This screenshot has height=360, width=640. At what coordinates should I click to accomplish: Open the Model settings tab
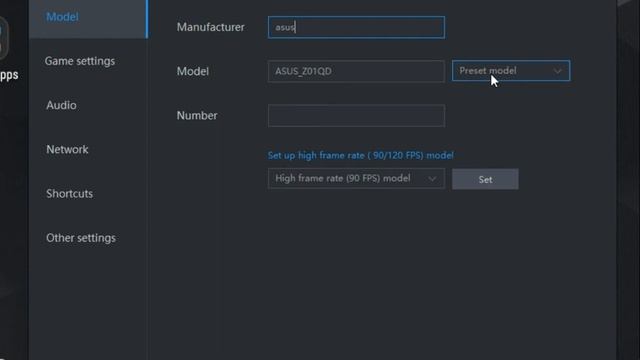point(88,18)
